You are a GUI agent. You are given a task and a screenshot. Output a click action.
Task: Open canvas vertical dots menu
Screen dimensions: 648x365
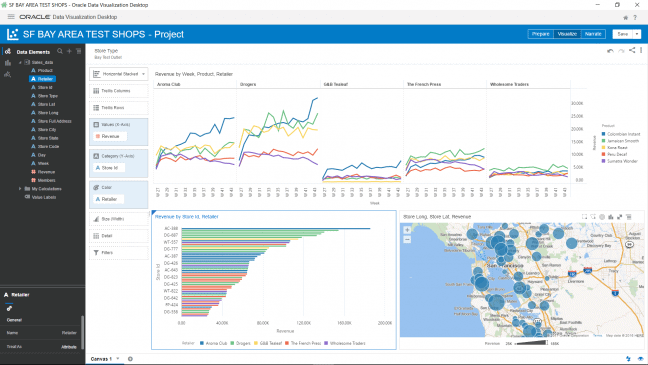(x=641, y=50)
